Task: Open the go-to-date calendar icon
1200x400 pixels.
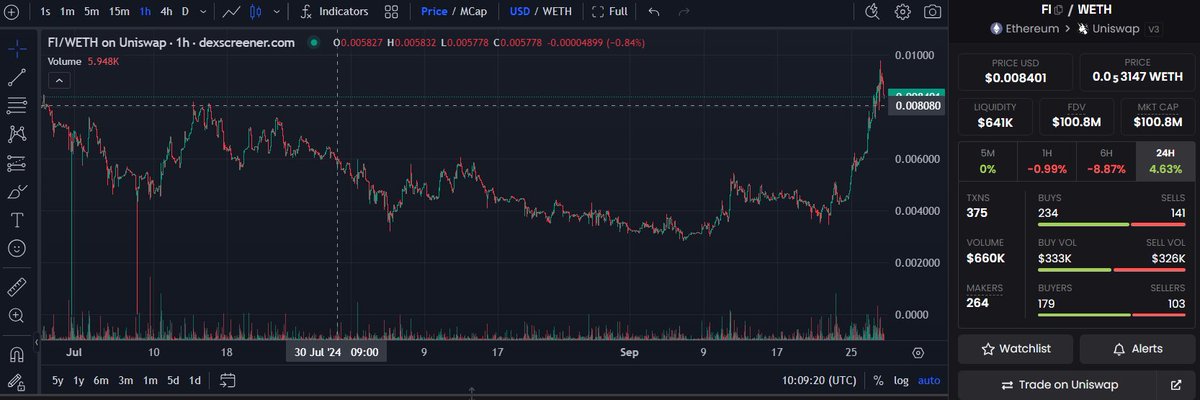Action: tap(227, 380)
